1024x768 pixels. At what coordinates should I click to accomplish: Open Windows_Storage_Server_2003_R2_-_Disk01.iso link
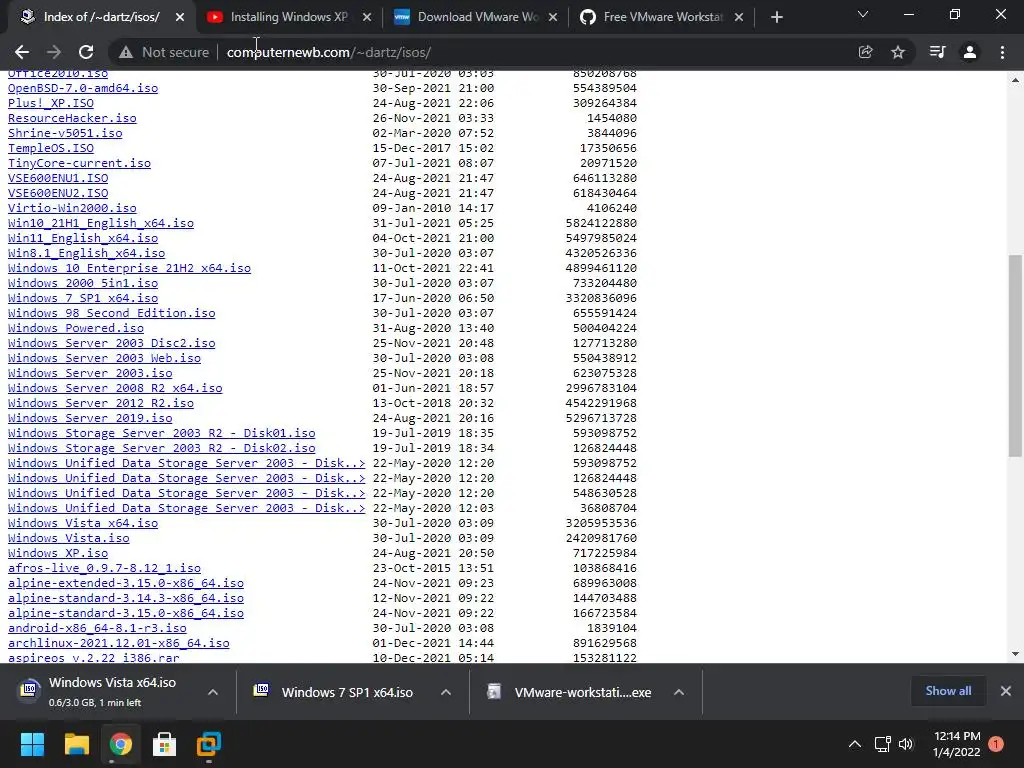[x=162, y=434]
